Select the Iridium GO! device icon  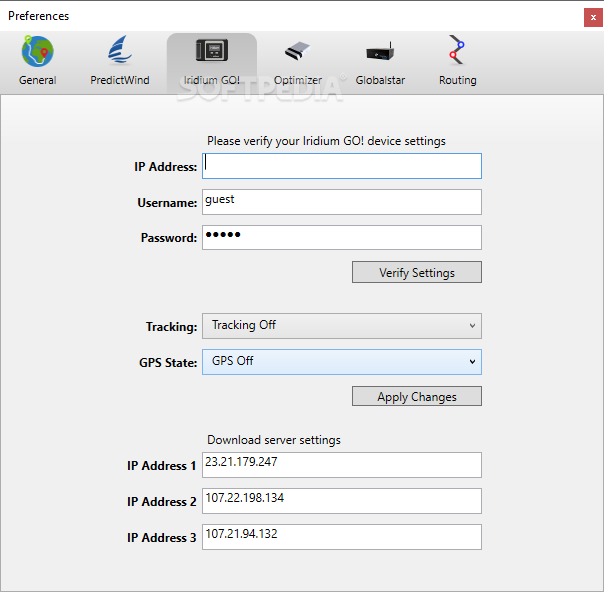coord(212,50)
